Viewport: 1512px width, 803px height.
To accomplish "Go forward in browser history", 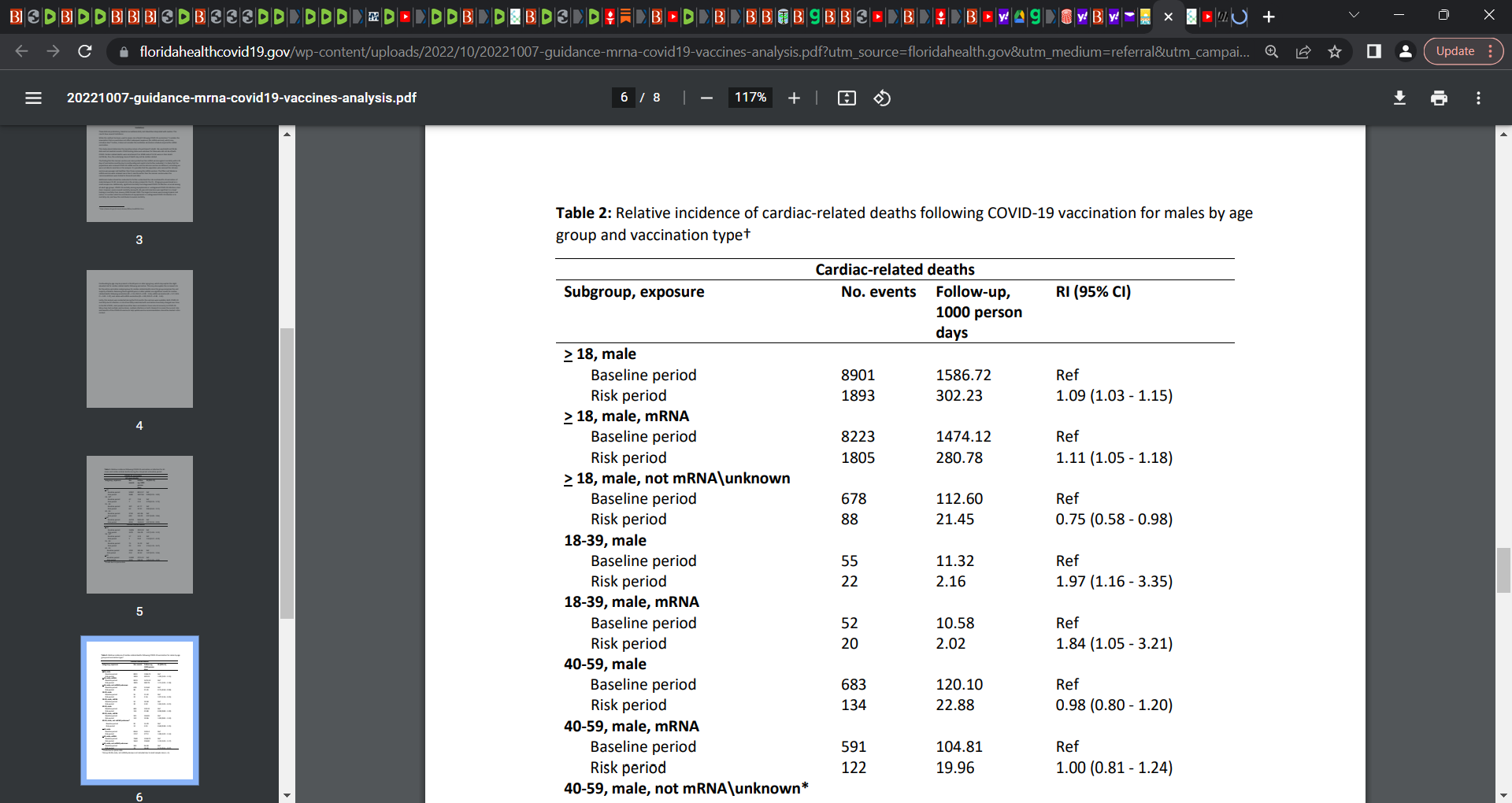I will [53, 51].
